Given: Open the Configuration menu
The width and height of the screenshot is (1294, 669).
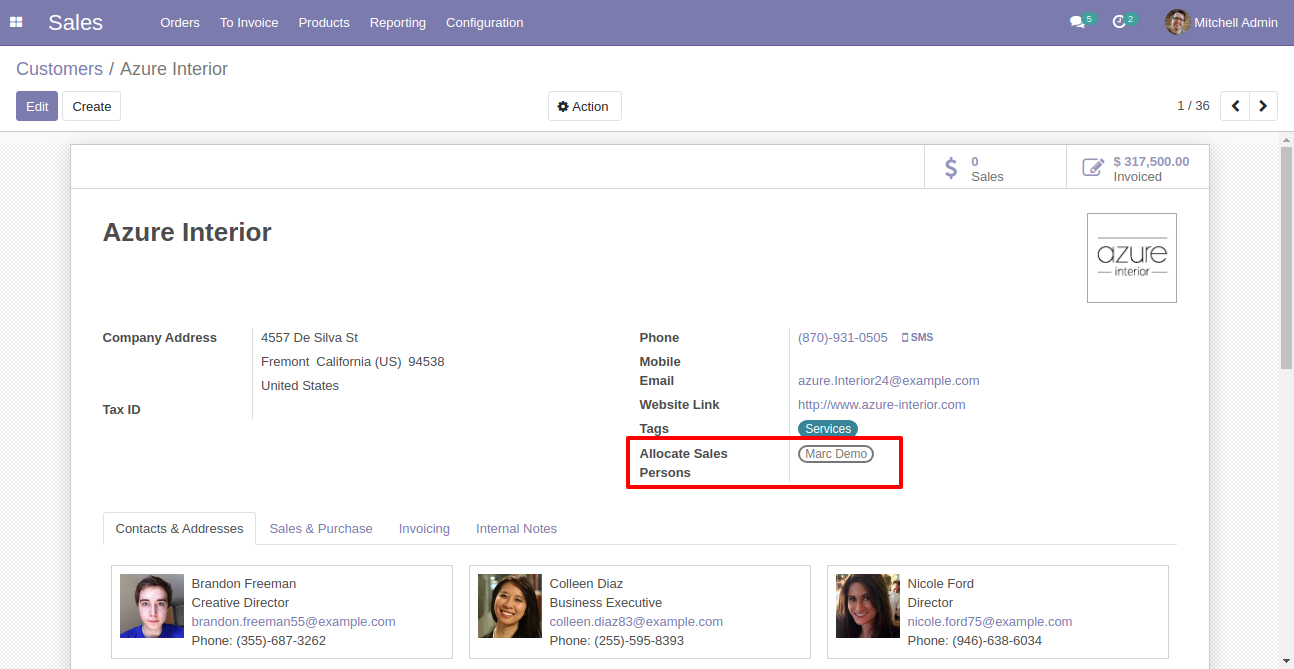Looking at the screenshot, I should tap(484, 22).
